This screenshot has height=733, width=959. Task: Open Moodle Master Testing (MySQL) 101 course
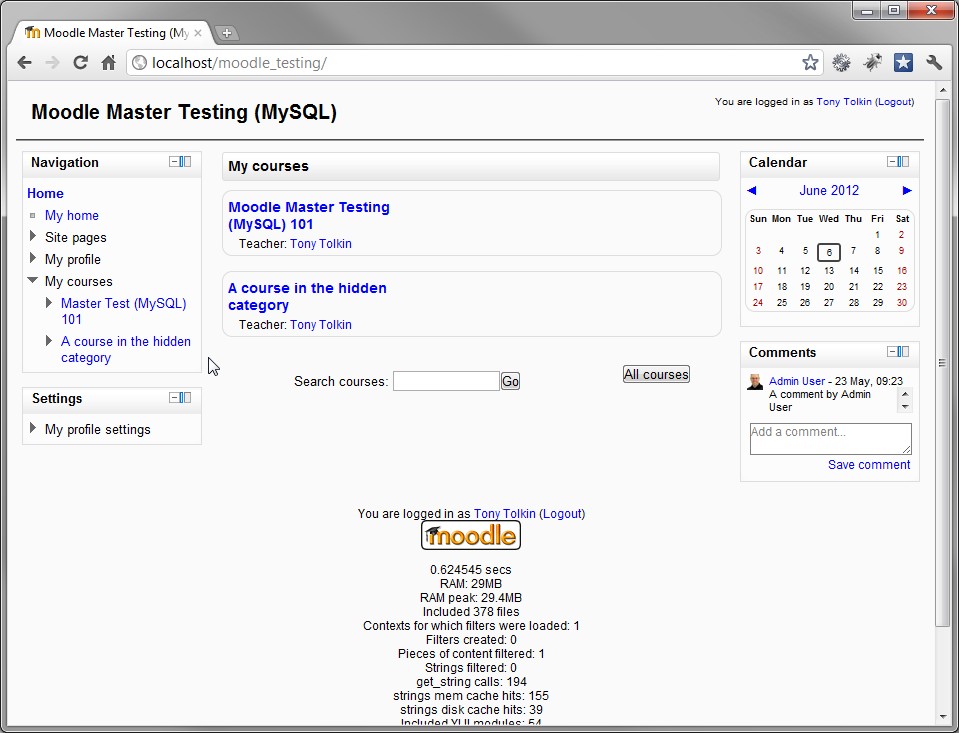click(x=309, y=215)
